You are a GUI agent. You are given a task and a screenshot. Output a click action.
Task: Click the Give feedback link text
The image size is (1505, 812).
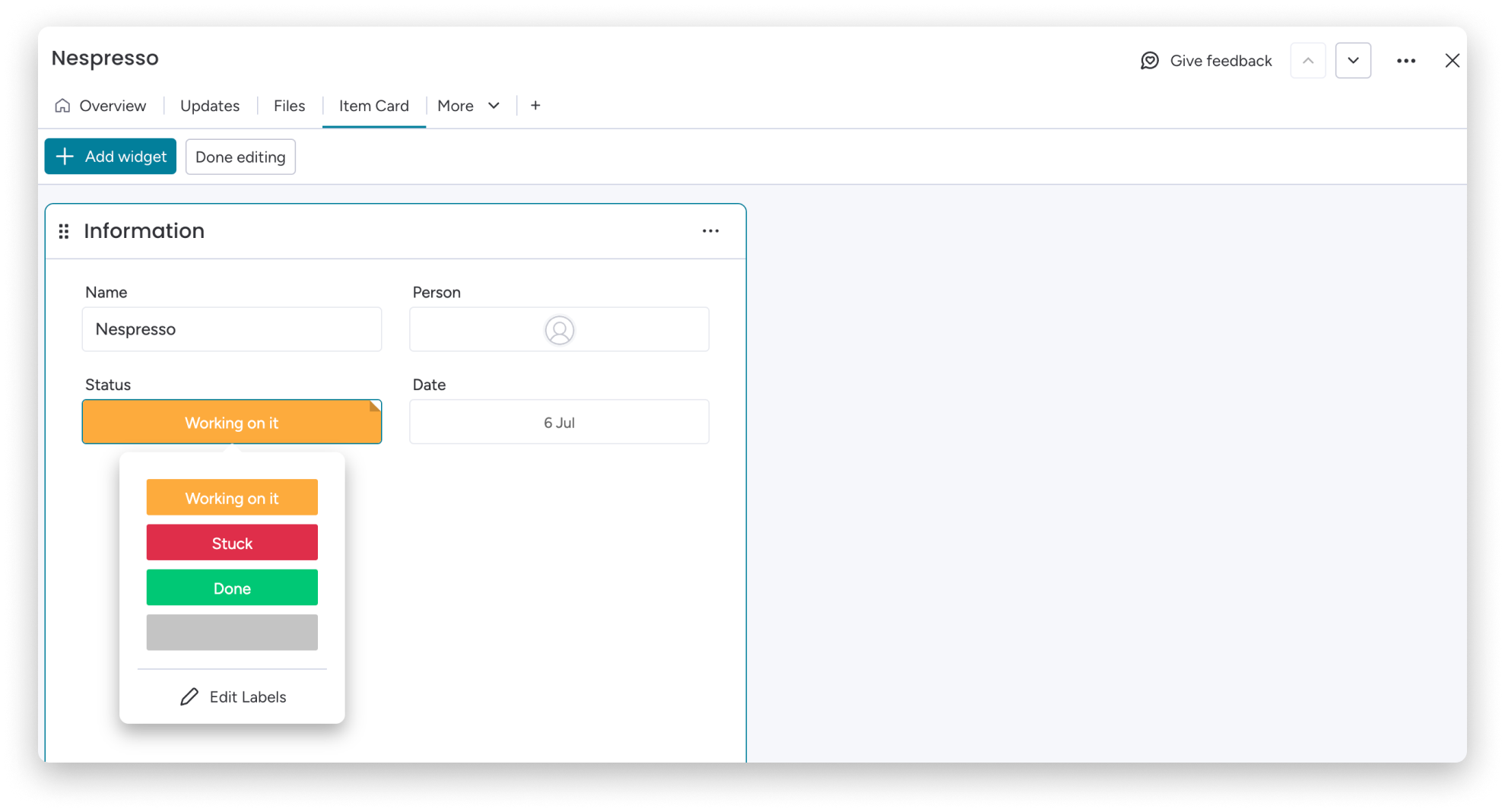[x=1221, y=61]
